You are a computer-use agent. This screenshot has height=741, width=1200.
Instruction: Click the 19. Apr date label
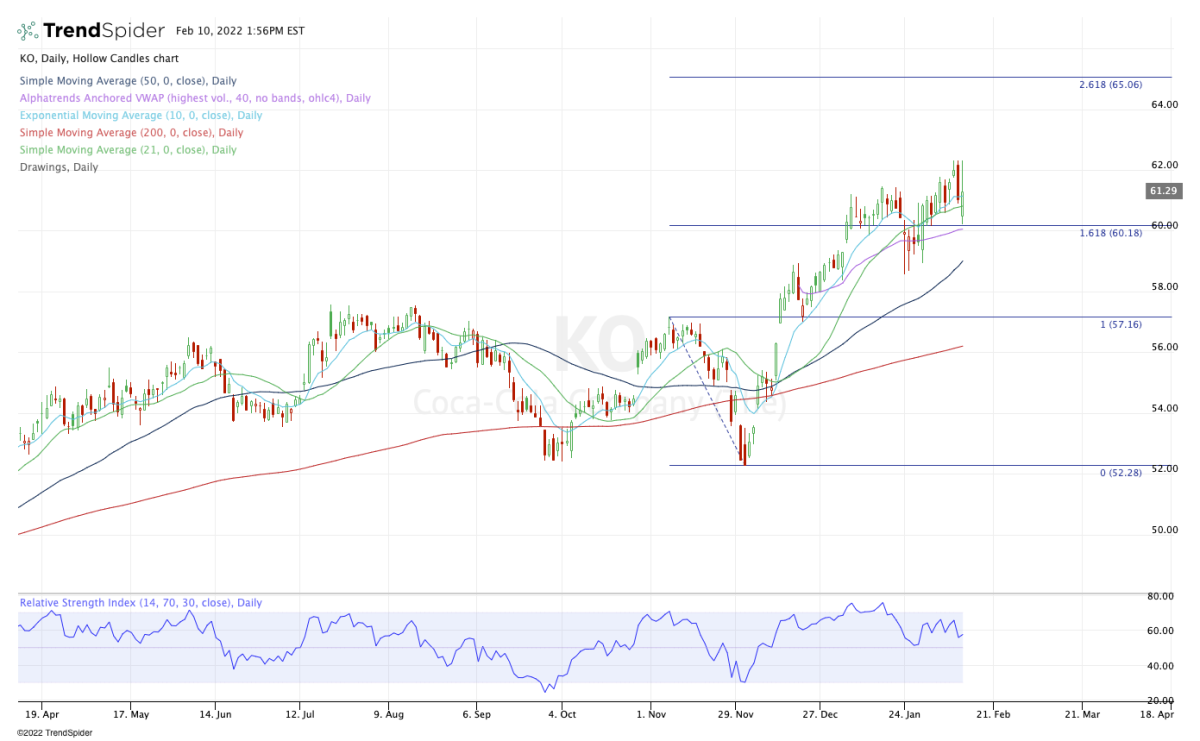click(42, 715)
